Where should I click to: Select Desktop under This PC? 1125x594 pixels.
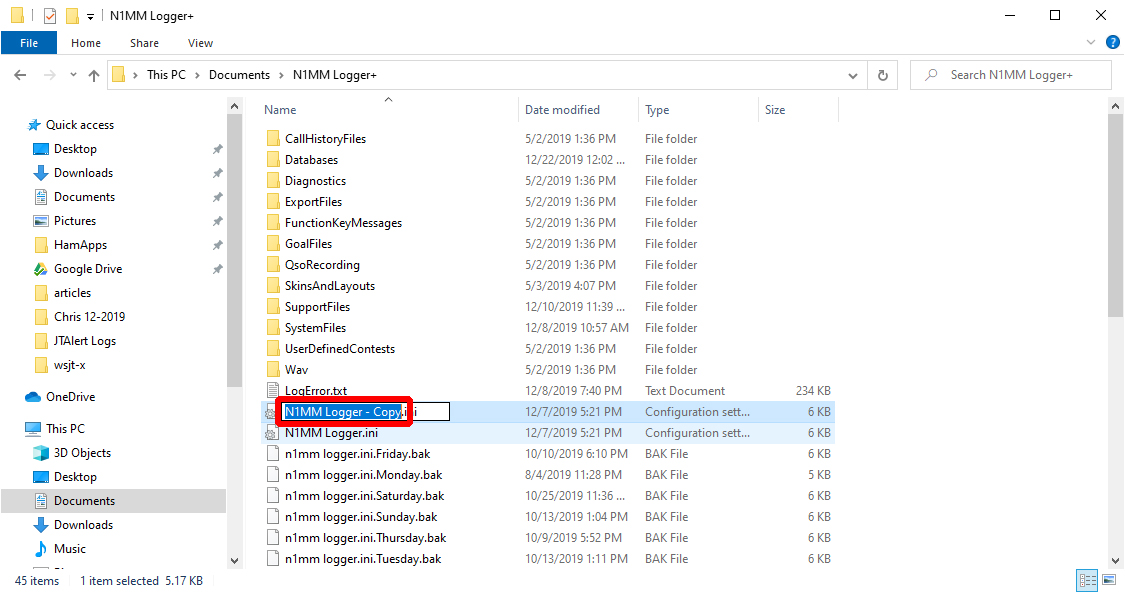pos(75,476)
